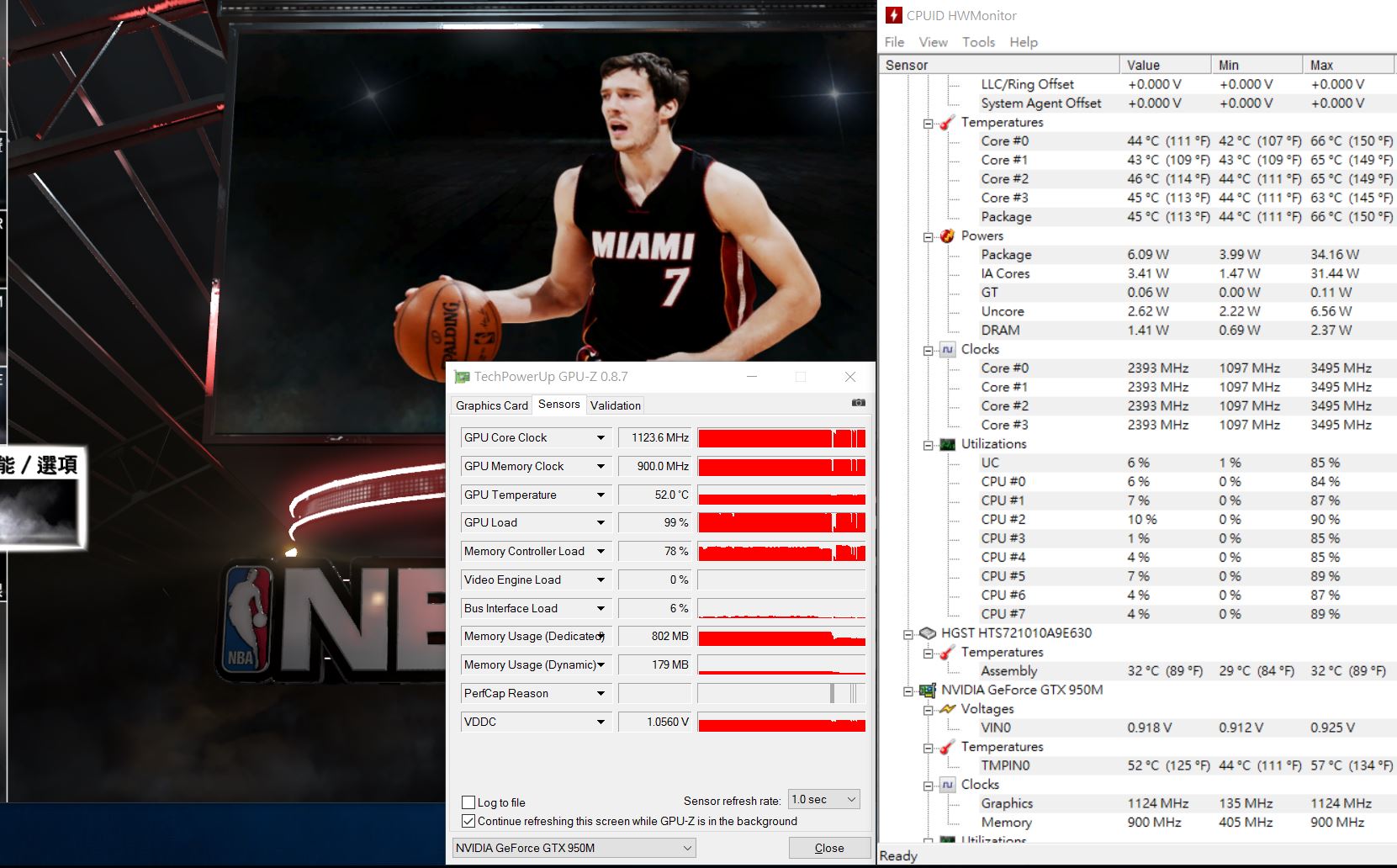
Task: Click the Utilizations chip icon
Action: coord(948,444)
